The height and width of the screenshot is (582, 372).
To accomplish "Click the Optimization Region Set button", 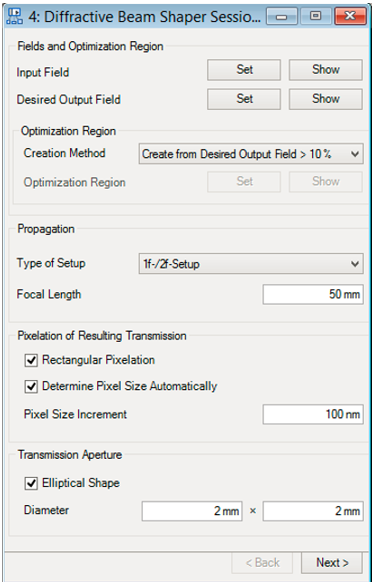I will [244, 182].
